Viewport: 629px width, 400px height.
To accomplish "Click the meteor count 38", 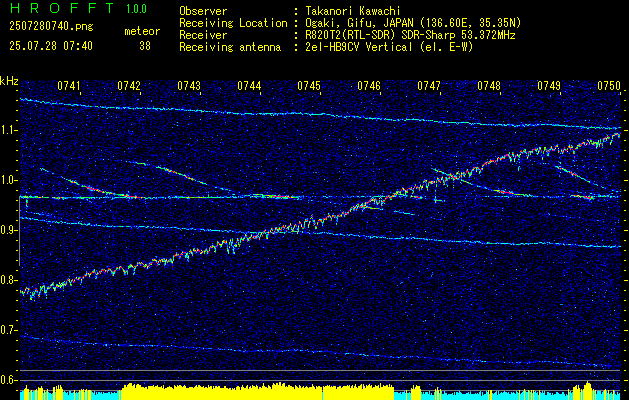I will pyautogui.click(x=145, y=46).
